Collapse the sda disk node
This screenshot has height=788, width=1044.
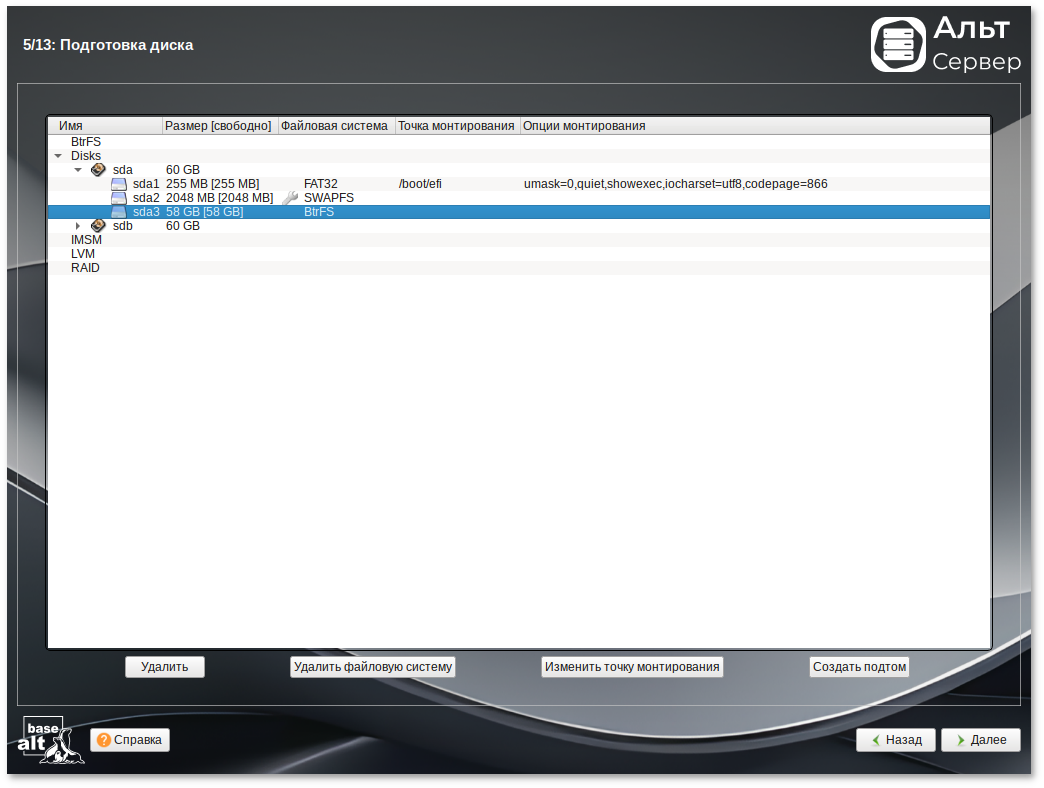pyautogui.click(x=78, y=170)
